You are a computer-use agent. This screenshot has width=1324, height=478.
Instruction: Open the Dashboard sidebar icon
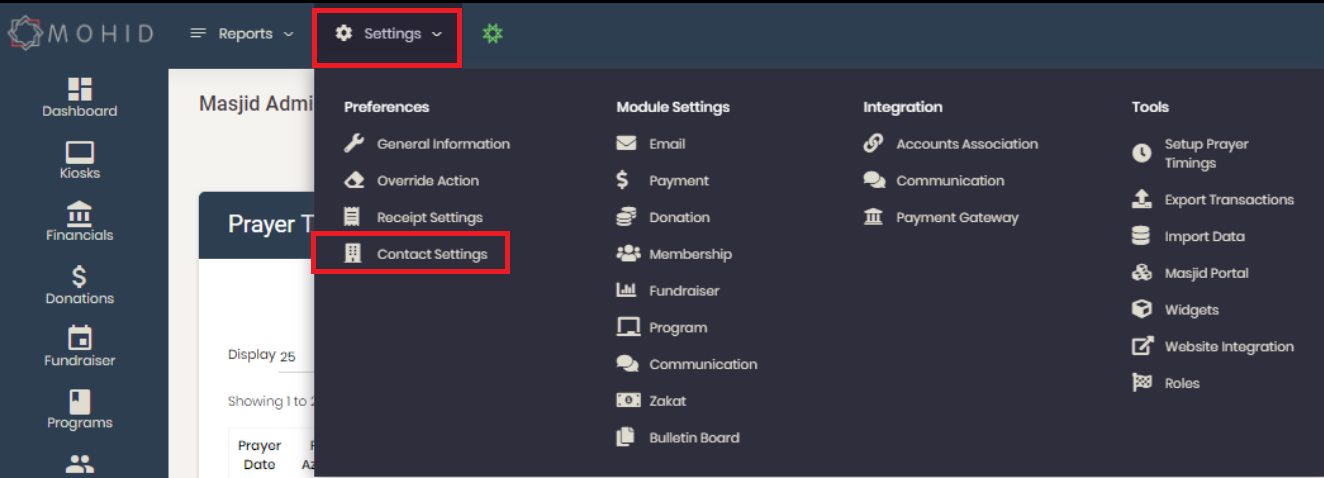click(80, 89)
